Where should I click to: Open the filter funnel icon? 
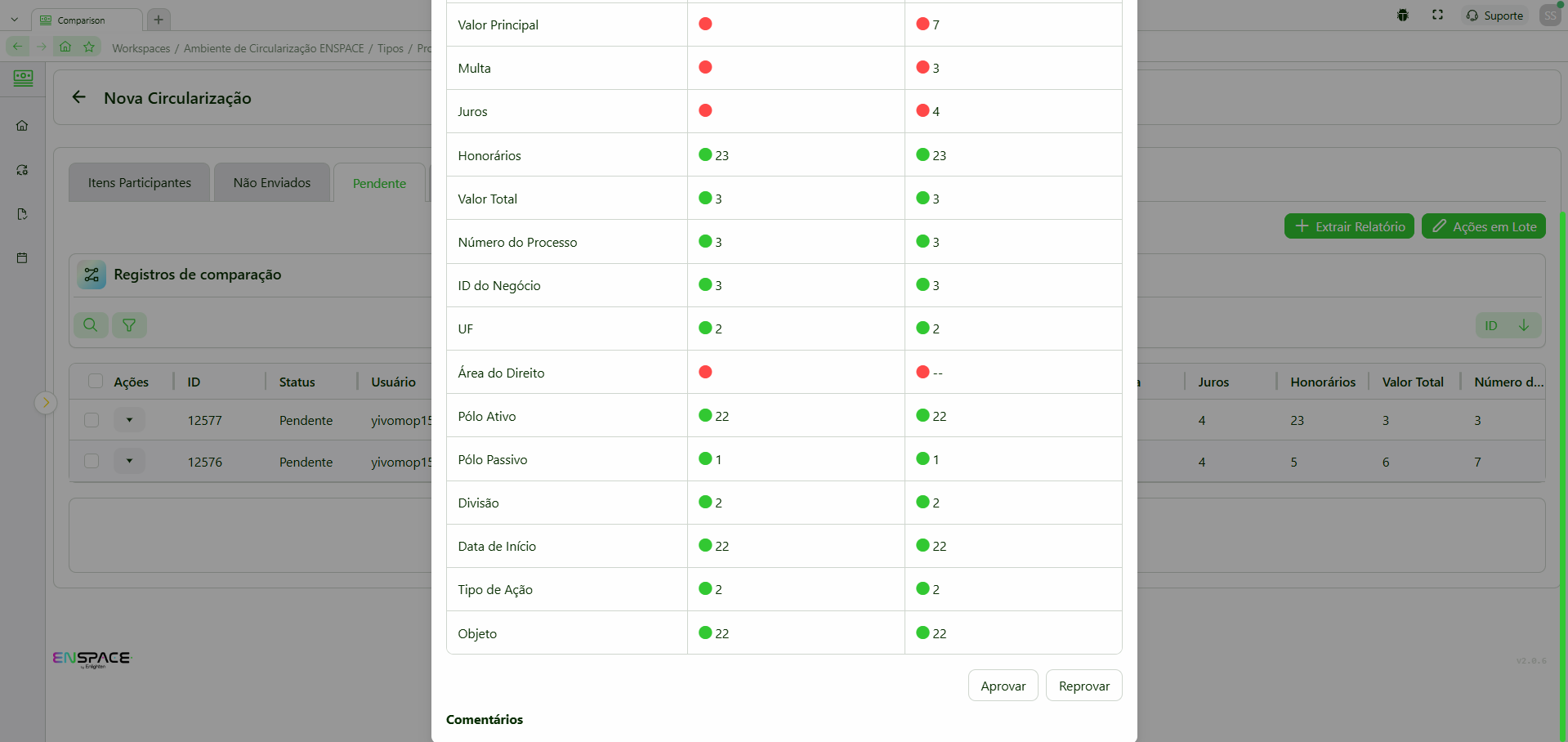click(x=129, y=325)
